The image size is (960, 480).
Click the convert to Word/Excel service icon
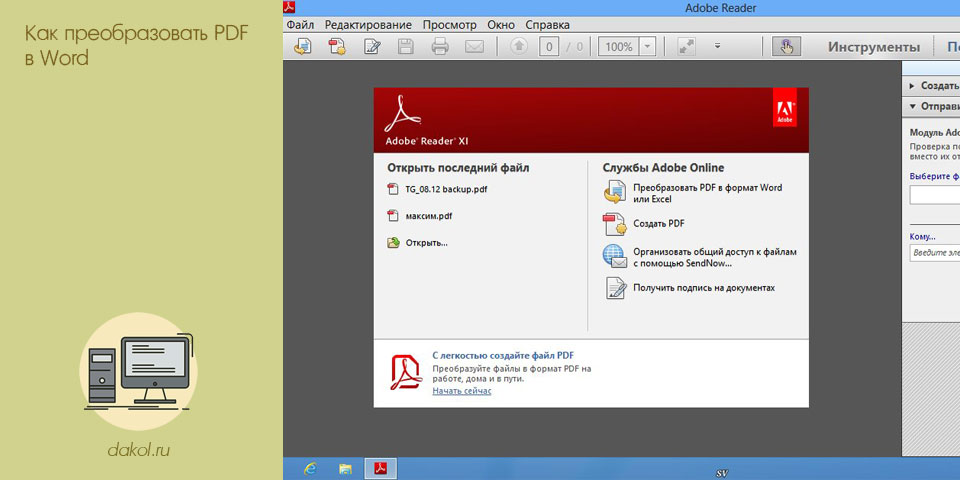pos(615,192)
